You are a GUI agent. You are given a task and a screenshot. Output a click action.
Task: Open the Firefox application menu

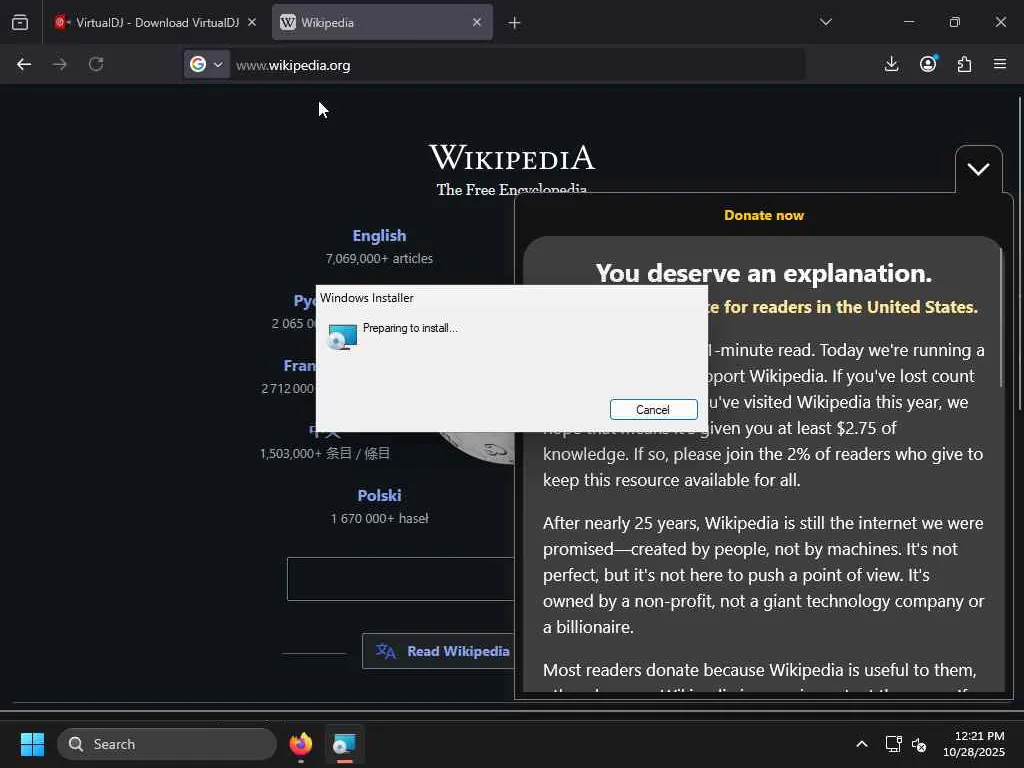point(1000,64)
